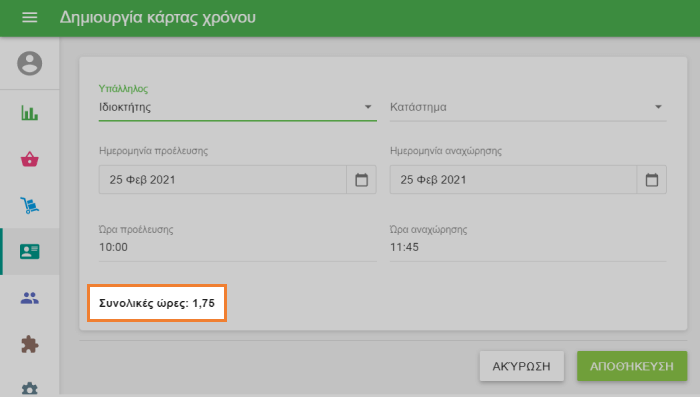Click the ΑΚΥΡΩΣΗ button
Screen dimensions: 700x397
coord(521,366)
